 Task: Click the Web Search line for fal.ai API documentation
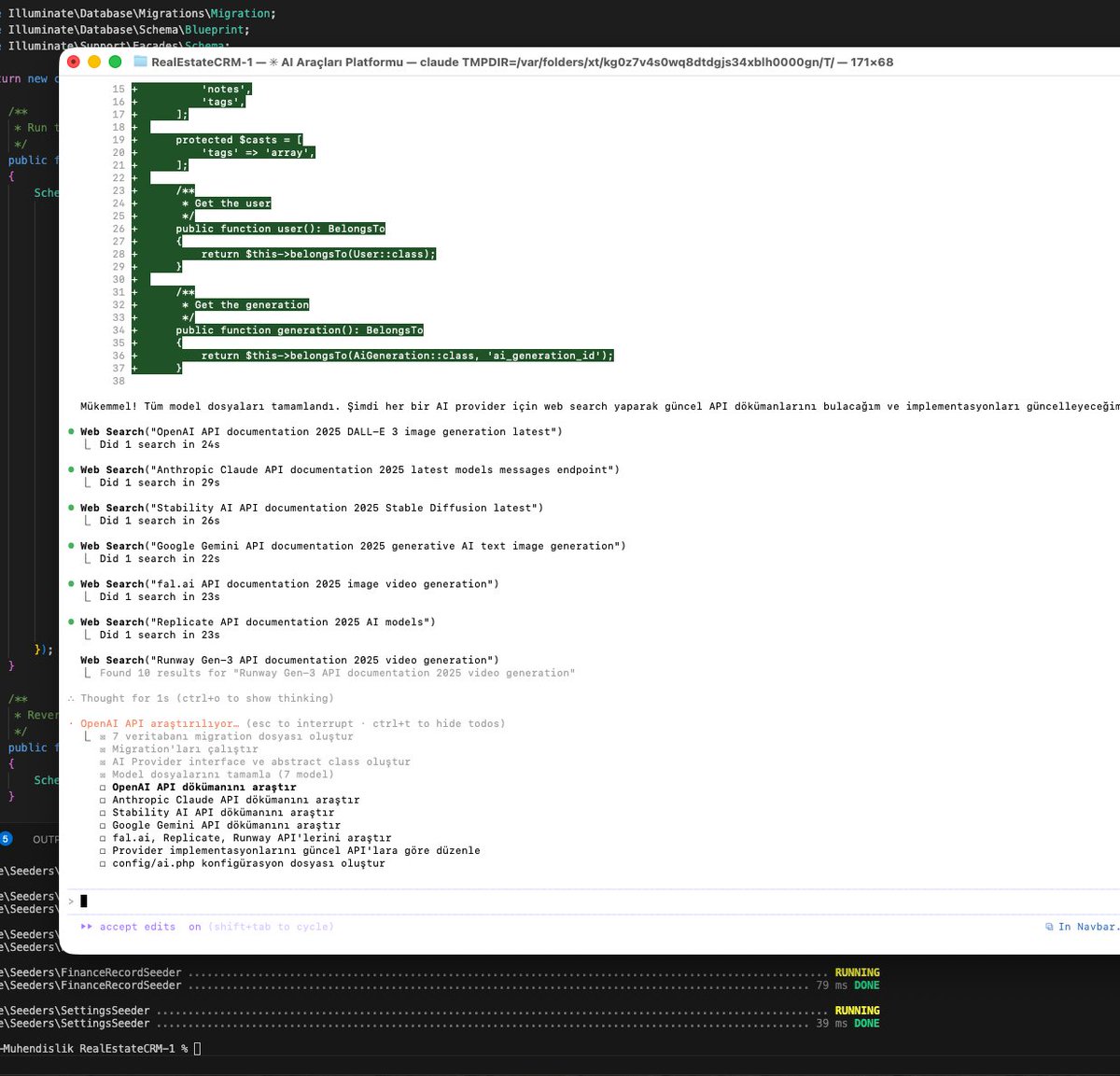(x=289, y=584)
